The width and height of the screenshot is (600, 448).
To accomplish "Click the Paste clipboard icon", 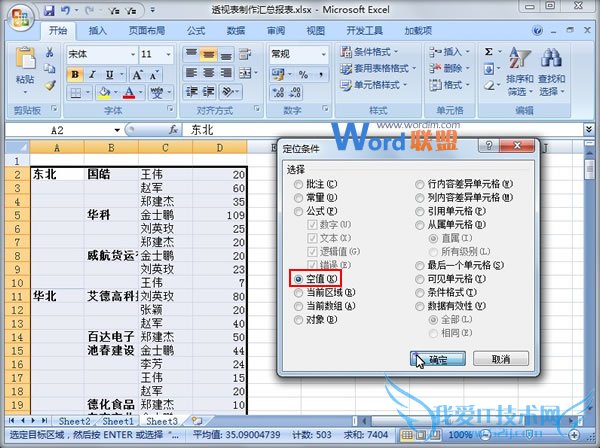I will click(x=25, y=59).
